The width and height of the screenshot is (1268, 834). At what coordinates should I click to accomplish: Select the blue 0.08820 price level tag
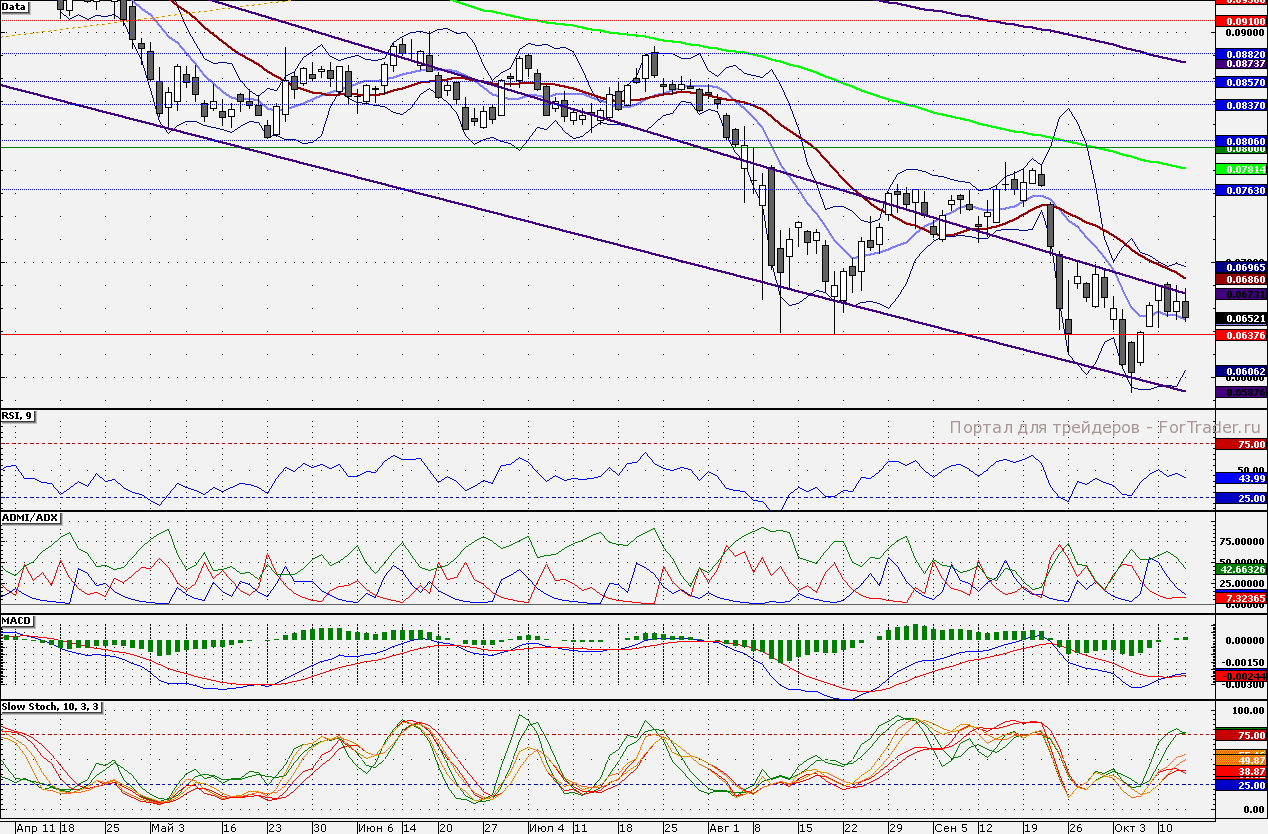tap(1240, 53)
